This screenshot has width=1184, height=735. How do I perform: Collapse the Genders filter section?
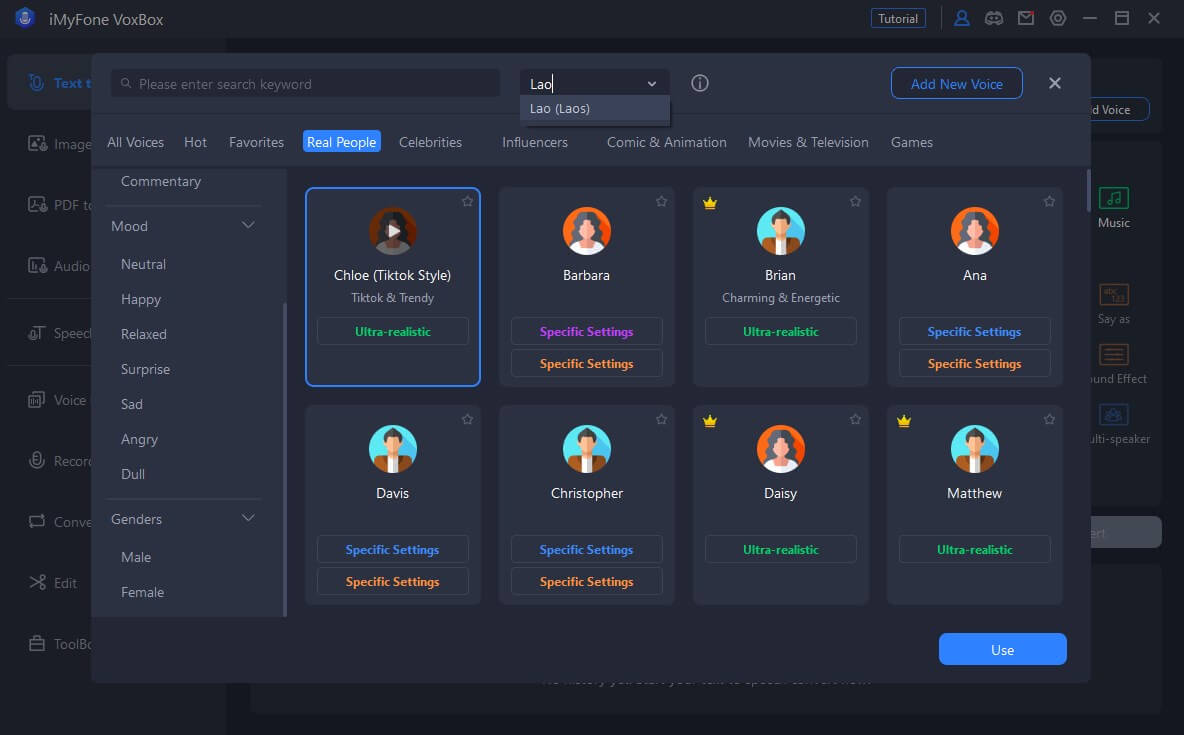pyautogui.click(x=248, y=518)
